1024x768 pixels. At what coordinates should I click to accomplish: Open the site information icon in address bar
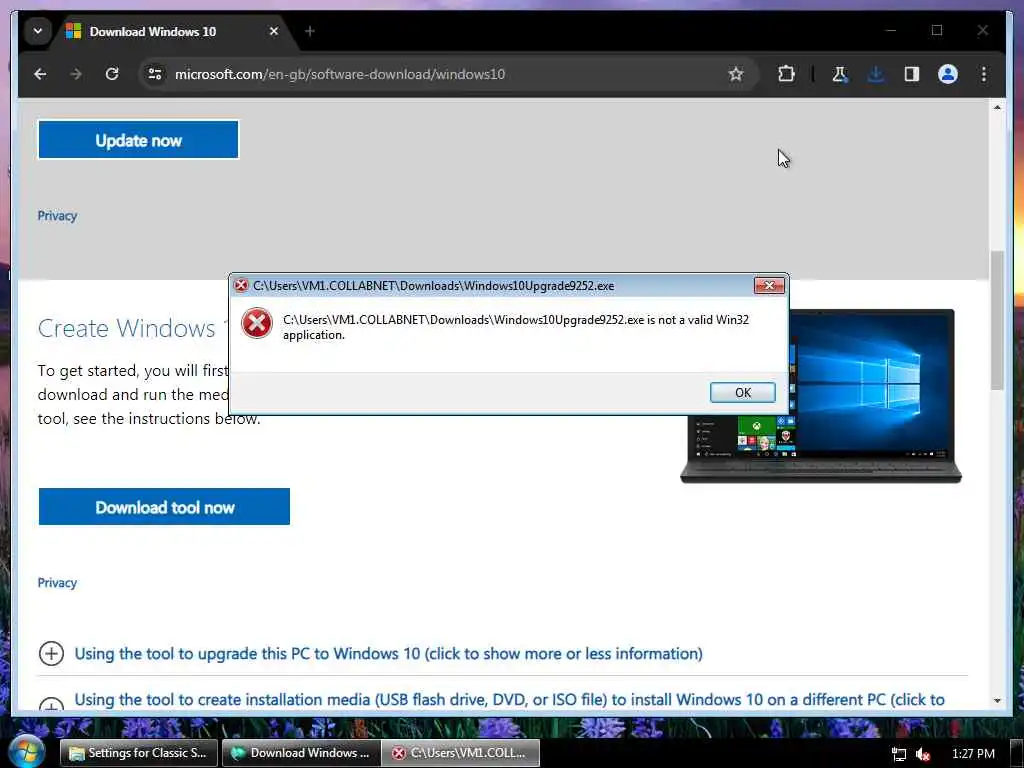[155, 74]
